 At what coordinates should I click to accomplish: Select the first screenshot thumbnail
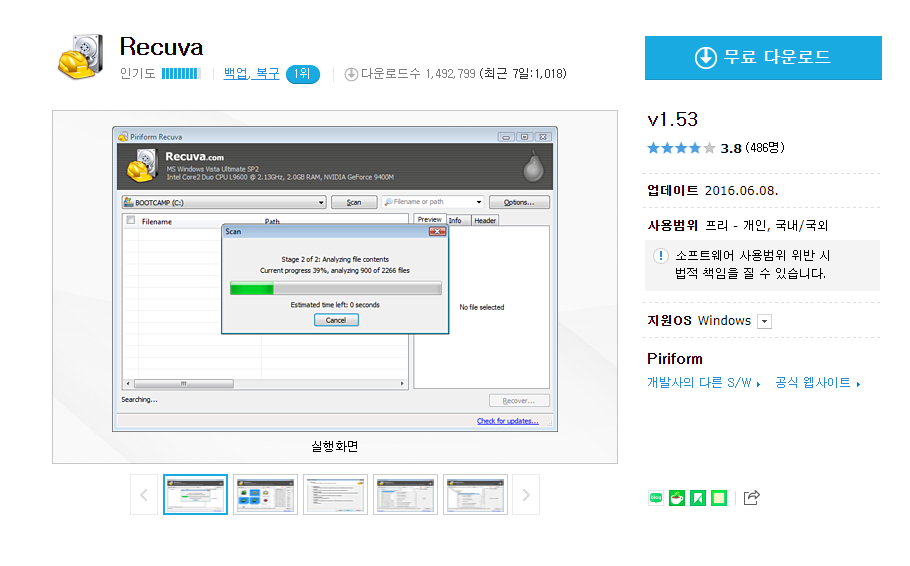[x=196, y=495]
